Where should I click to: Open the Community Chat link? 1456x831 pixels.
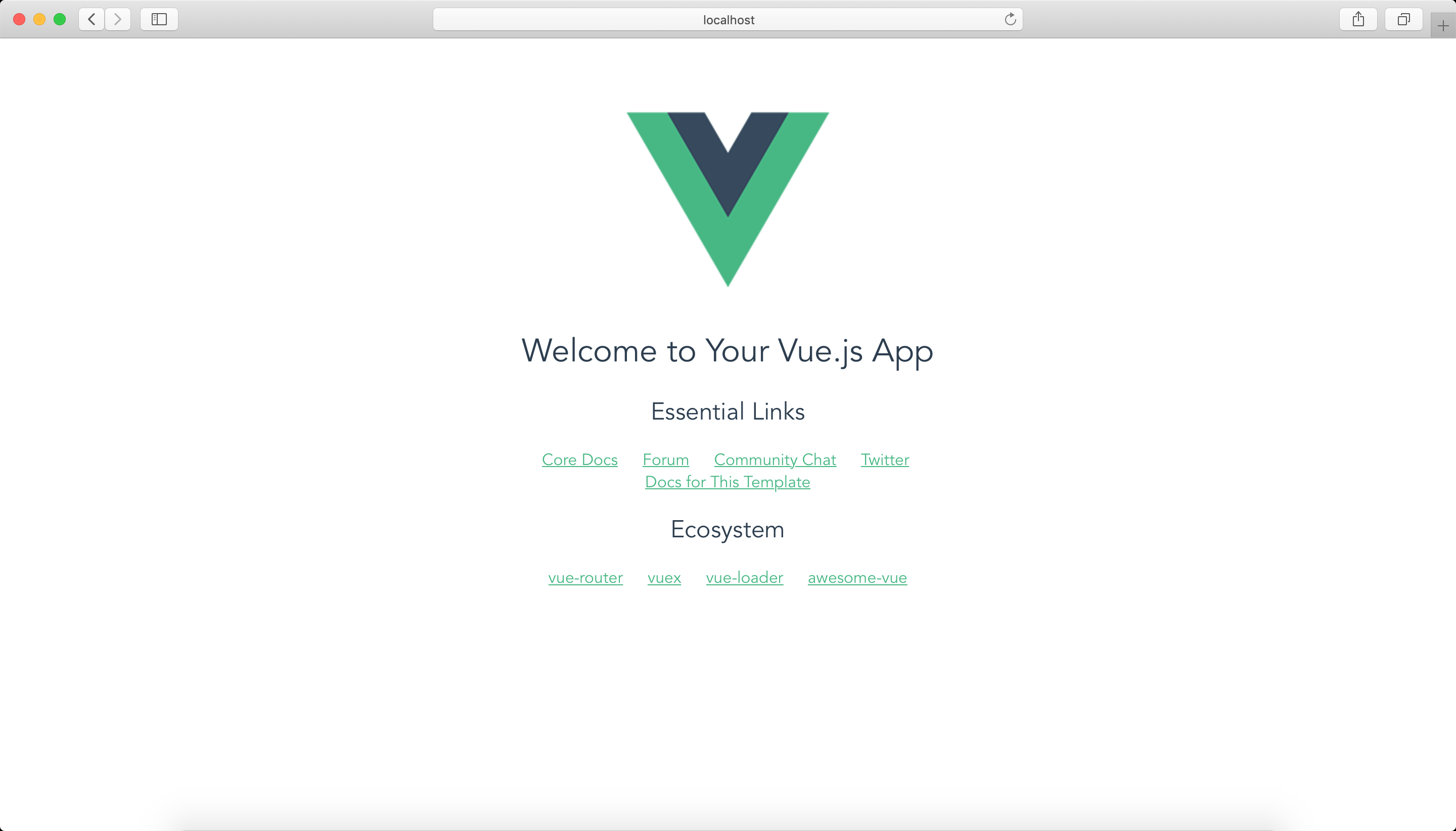[x=775, y=460]
